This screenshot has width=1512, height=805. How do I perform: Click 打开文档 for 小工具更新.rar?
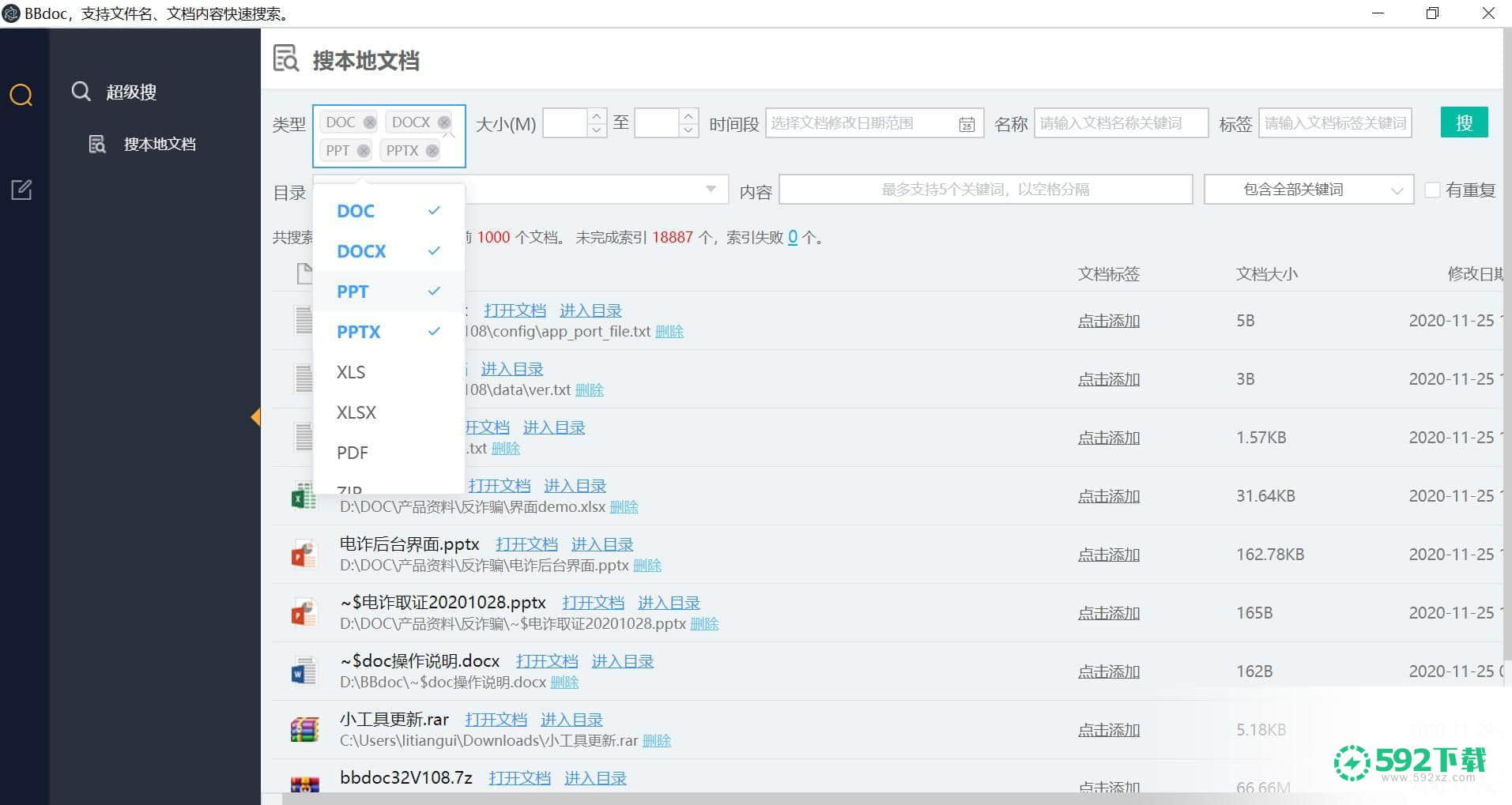(x=496, y=720)
